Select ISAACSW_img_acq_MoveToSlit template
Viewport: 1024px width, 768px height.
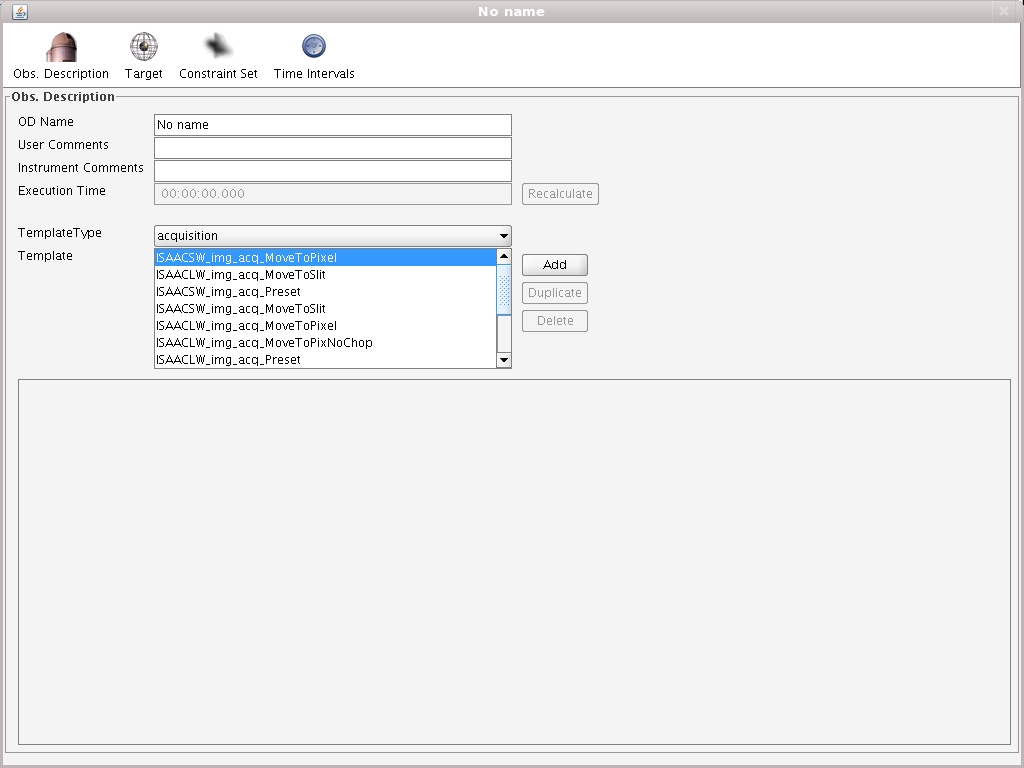pos(325,308)
